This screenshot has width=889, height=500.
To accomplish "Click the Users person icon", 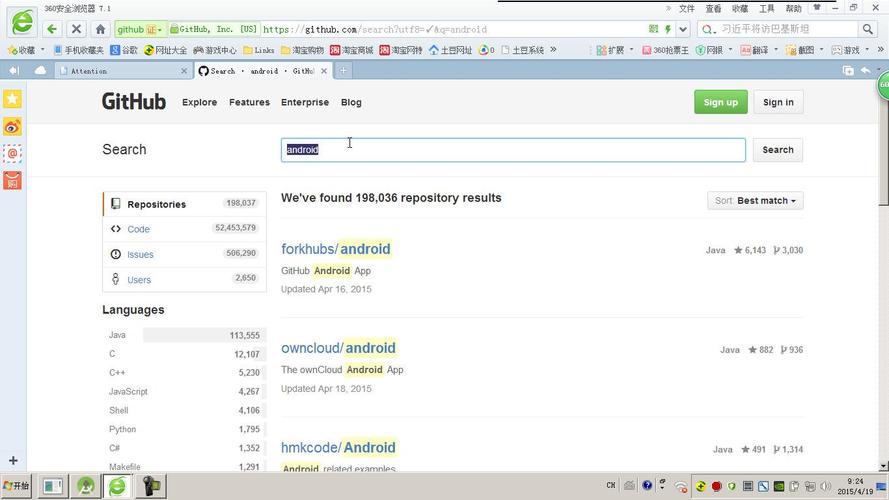I will click(116, 279).
